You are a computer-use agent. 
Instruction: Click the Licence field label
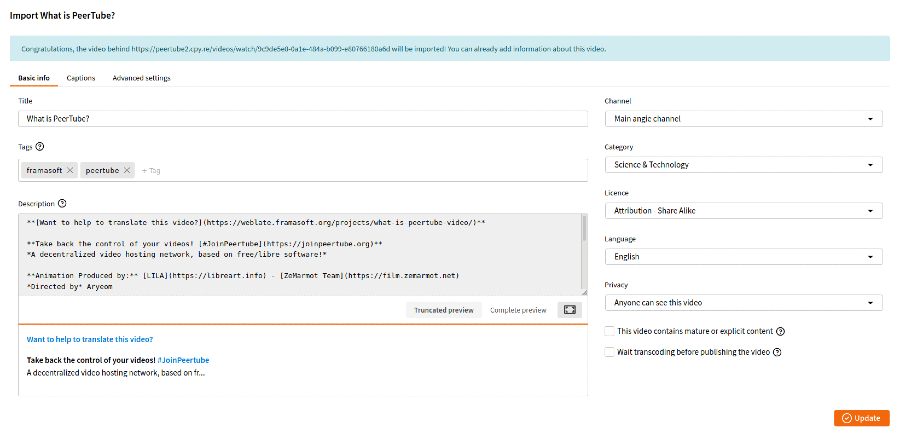[x=618, y=193]
